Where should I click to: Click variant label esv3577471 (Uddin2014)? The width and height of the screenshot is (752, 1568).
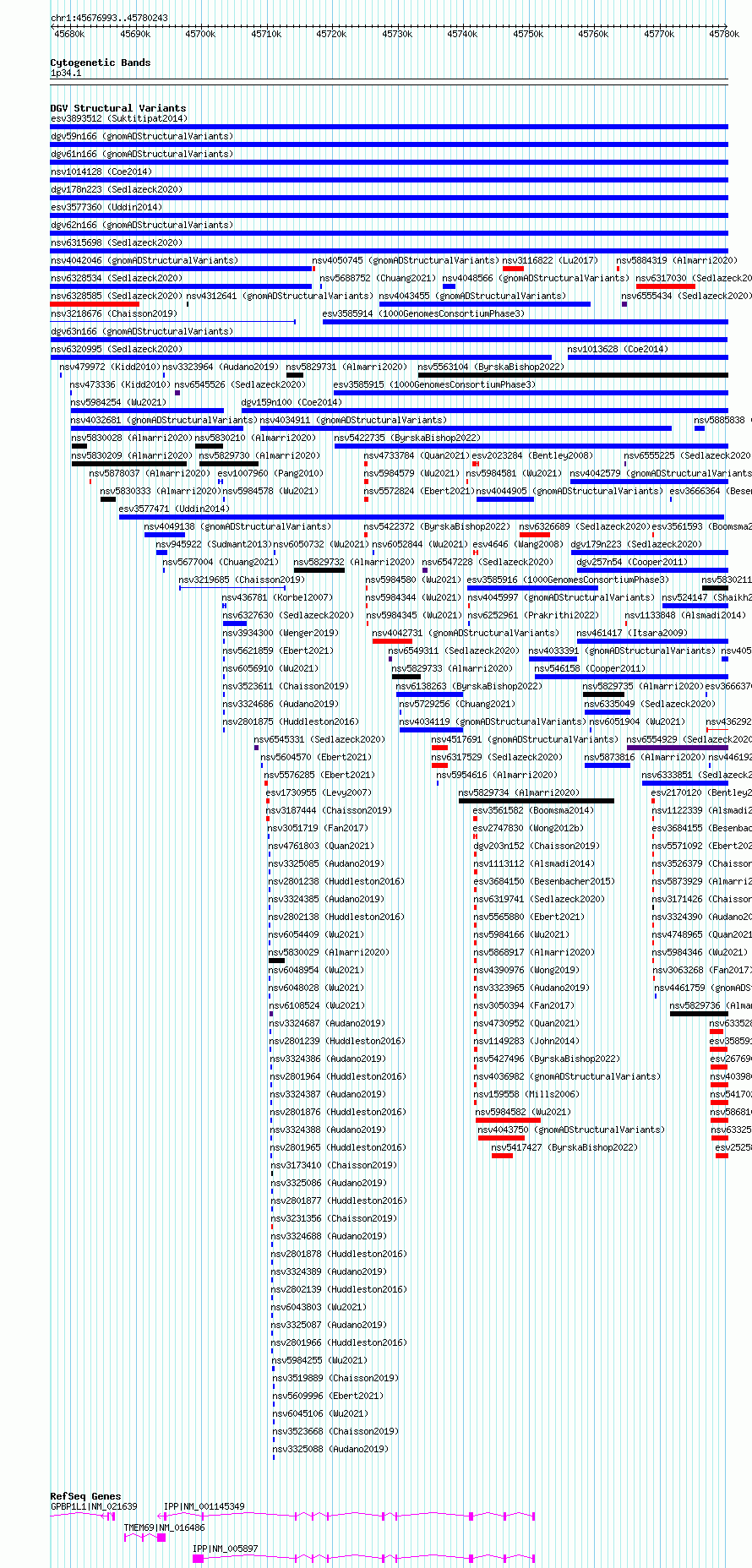pyautogui.click(x=174, y=509)
